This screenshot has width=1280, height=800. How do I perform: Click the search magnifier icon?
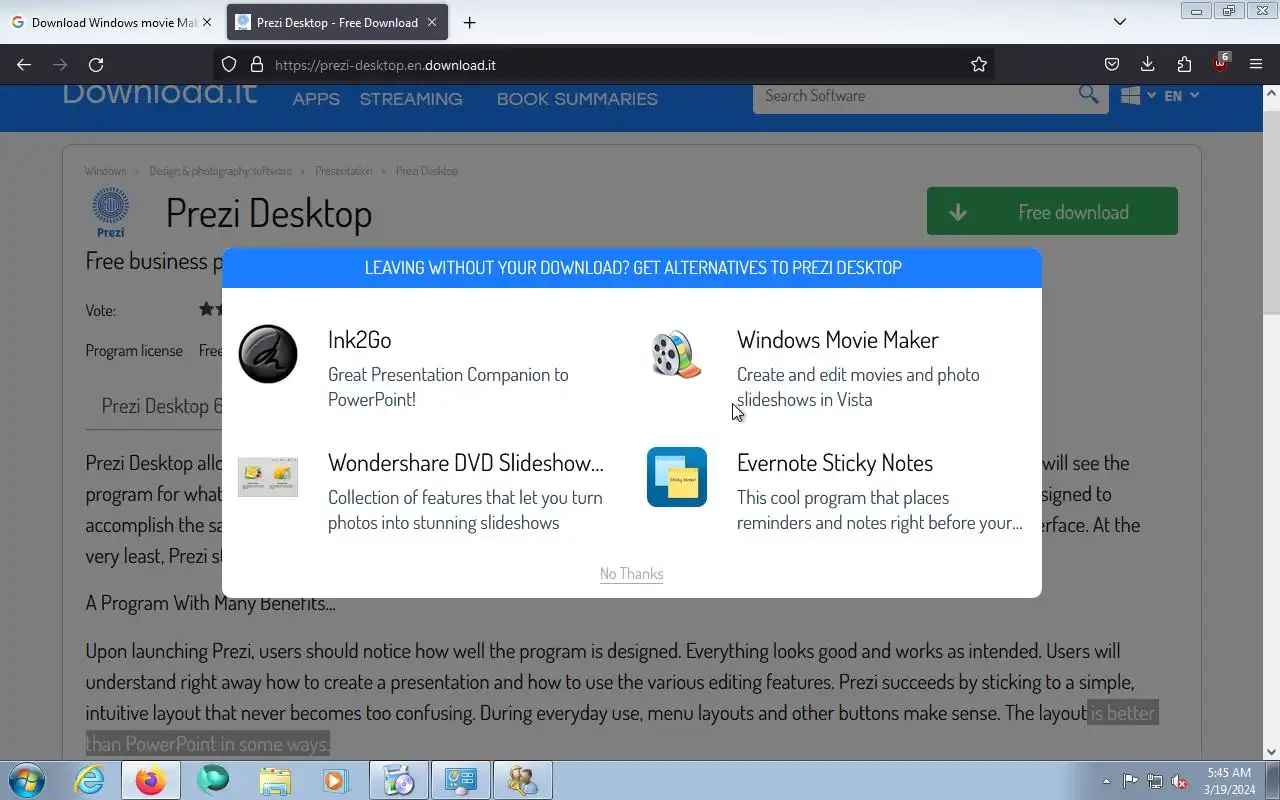[1088, 95]
